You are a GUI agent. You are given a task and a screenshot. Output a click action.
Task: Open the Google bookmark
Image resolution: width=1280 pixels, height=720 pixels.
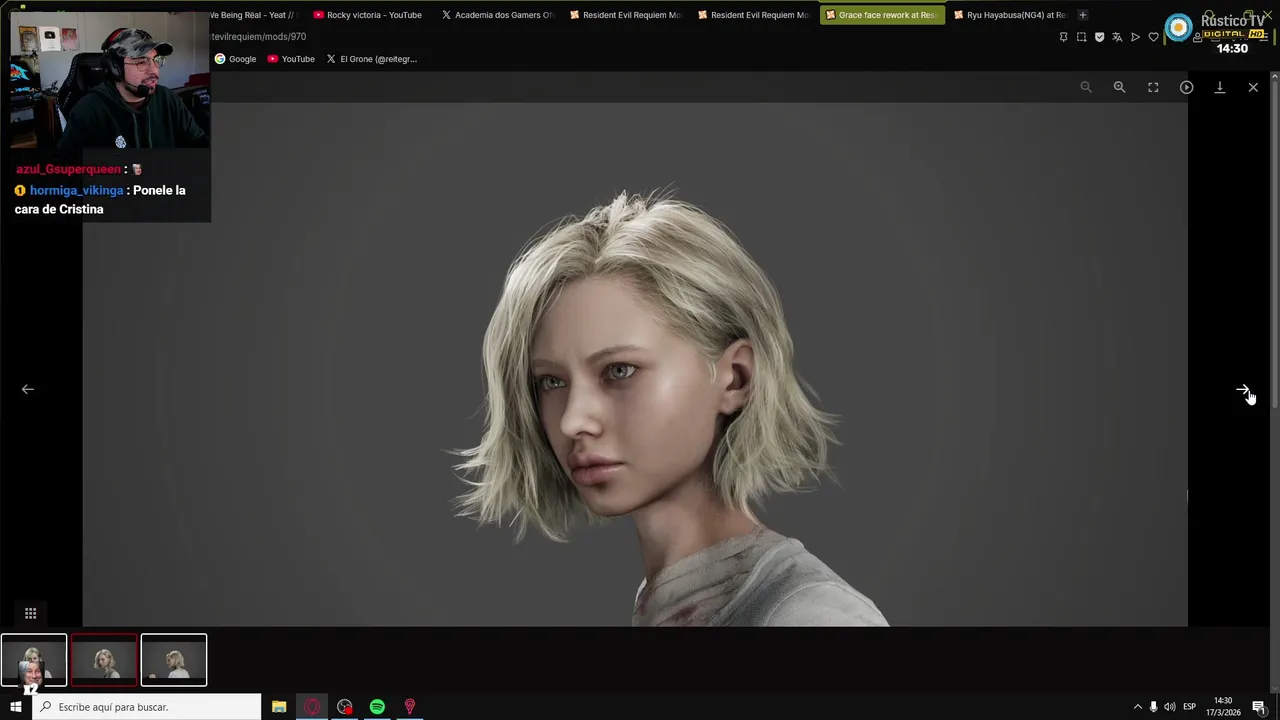pyautogui.click(x=235, y=59)
